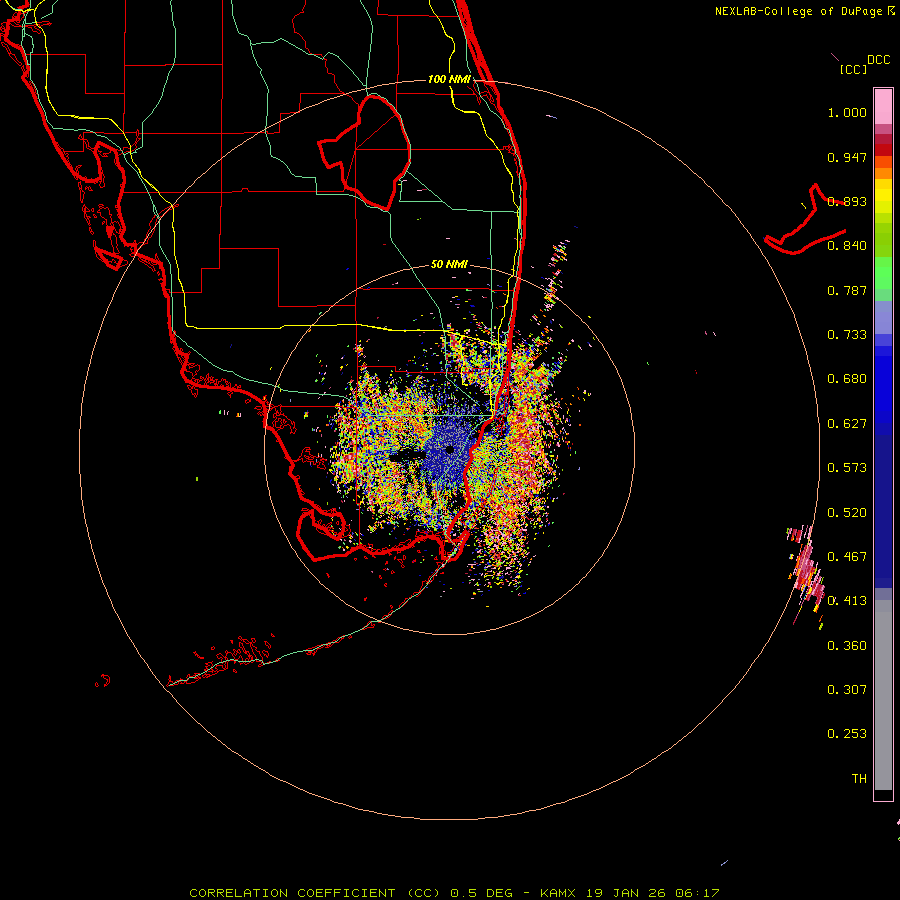
Task: Click the 0.680 scale value
Action: click(847, 379)
